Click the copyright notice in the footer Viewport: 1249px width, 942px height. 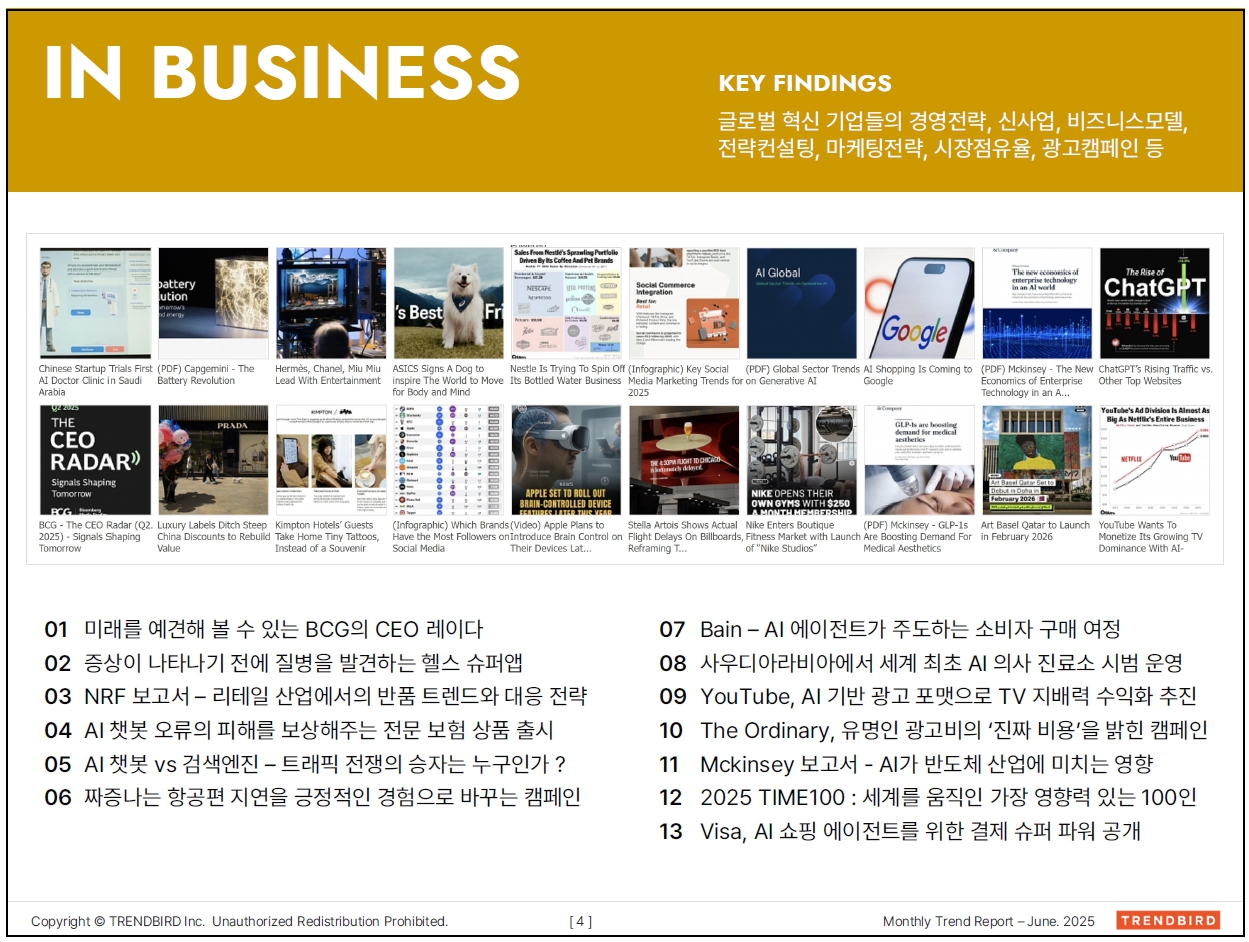point(239,921)
